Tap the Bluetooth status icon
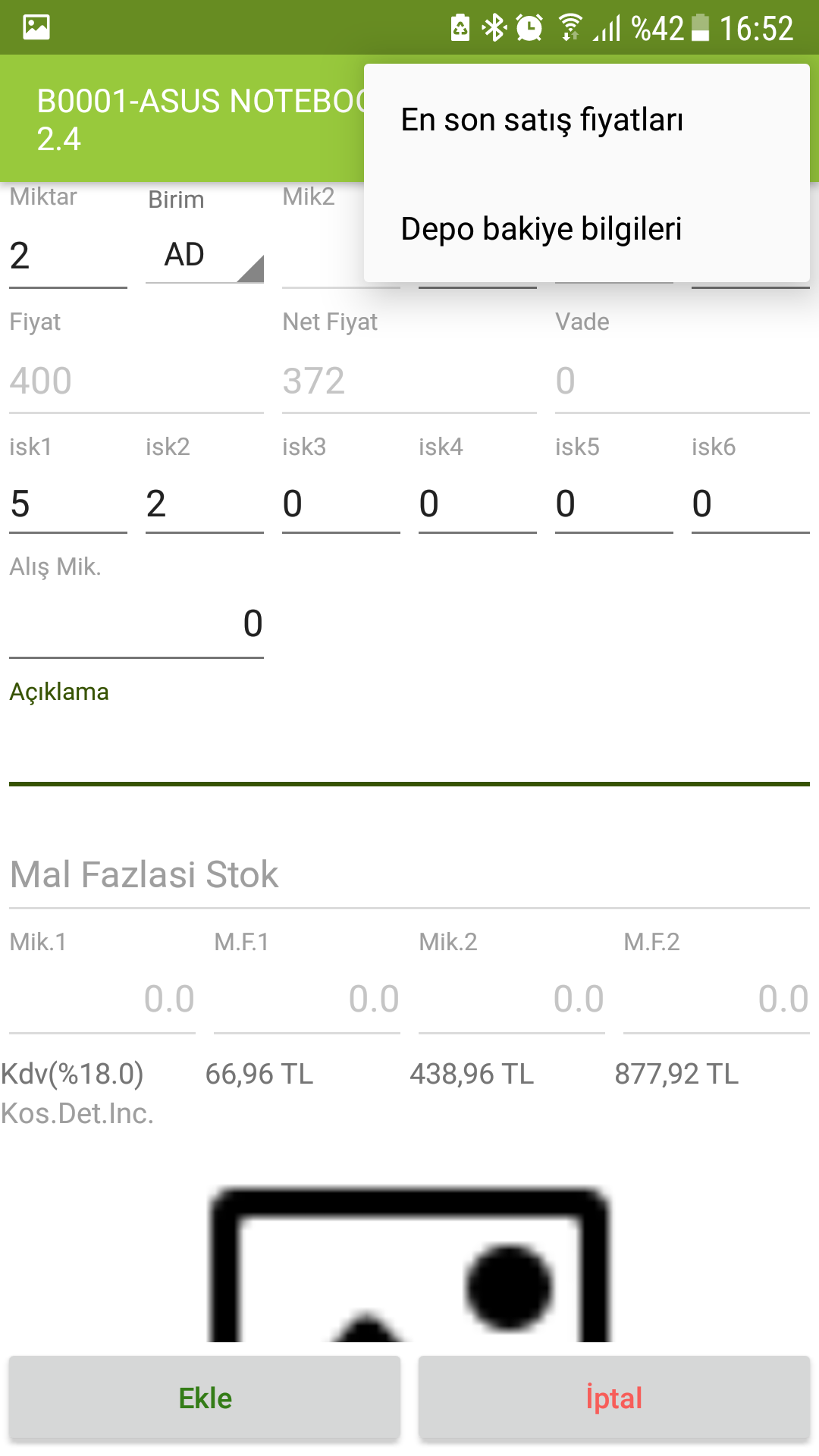Screen dimensions: 819x1456 (x=494, y=27)
